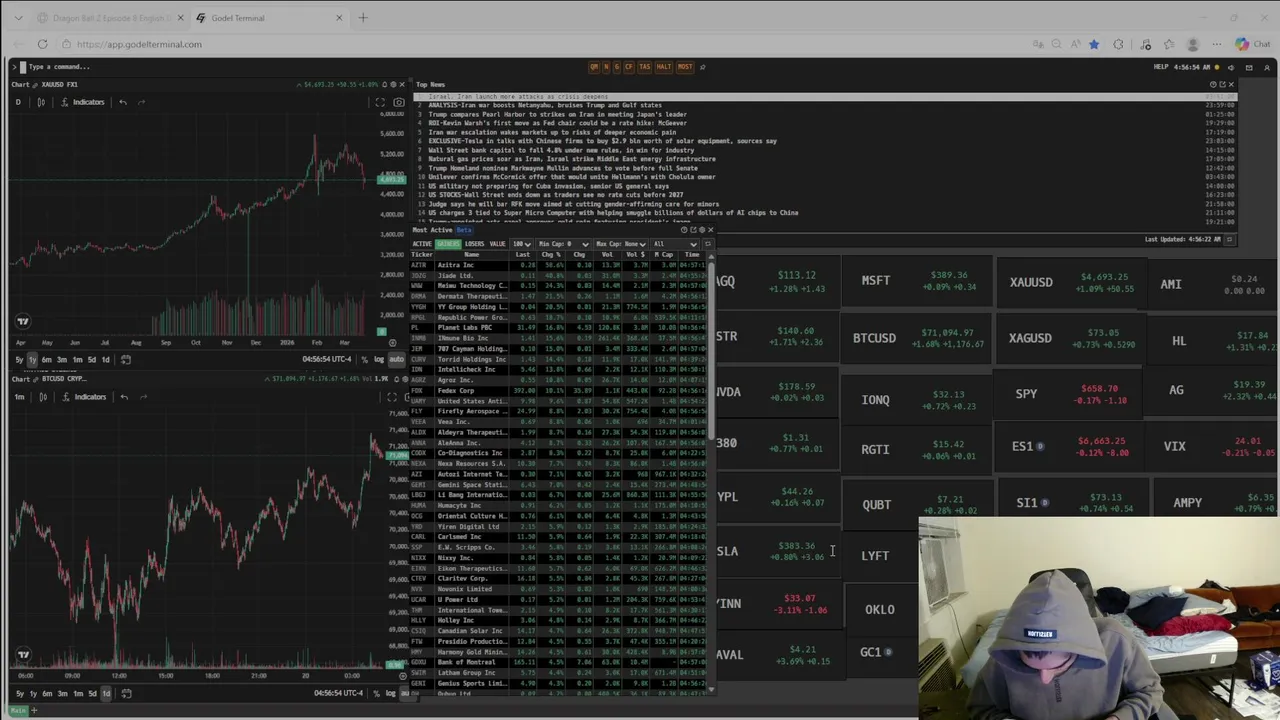Take snapshot of XAUUSD chart
Image resolution: width=1280 pixels, height=720 pixels.
point(398,102)
